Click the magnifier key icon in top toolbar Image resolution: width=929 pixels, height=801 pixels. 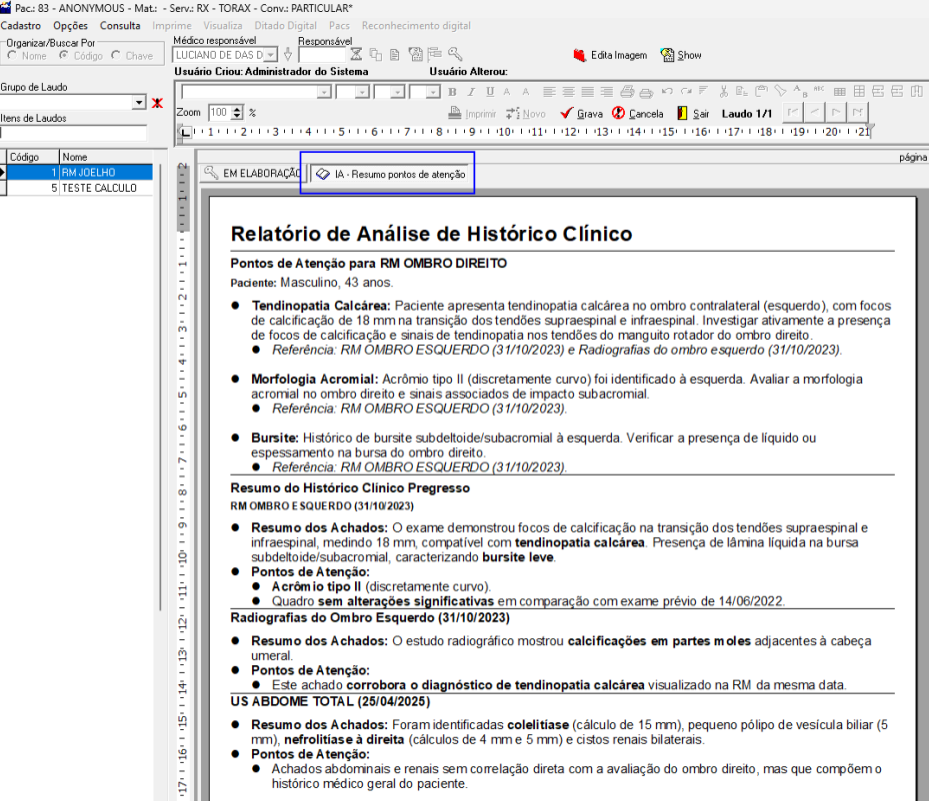point(455,54)
